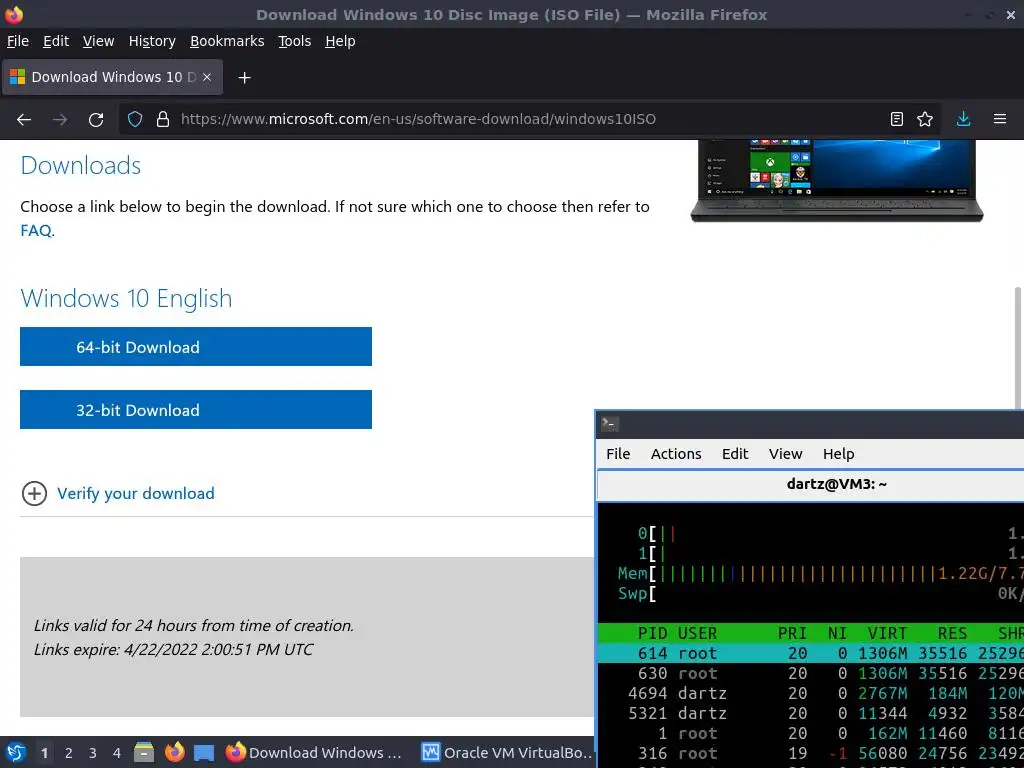Click the Windows 10 laptop image
The image size is (1024, 768).
tap(837, 181)
